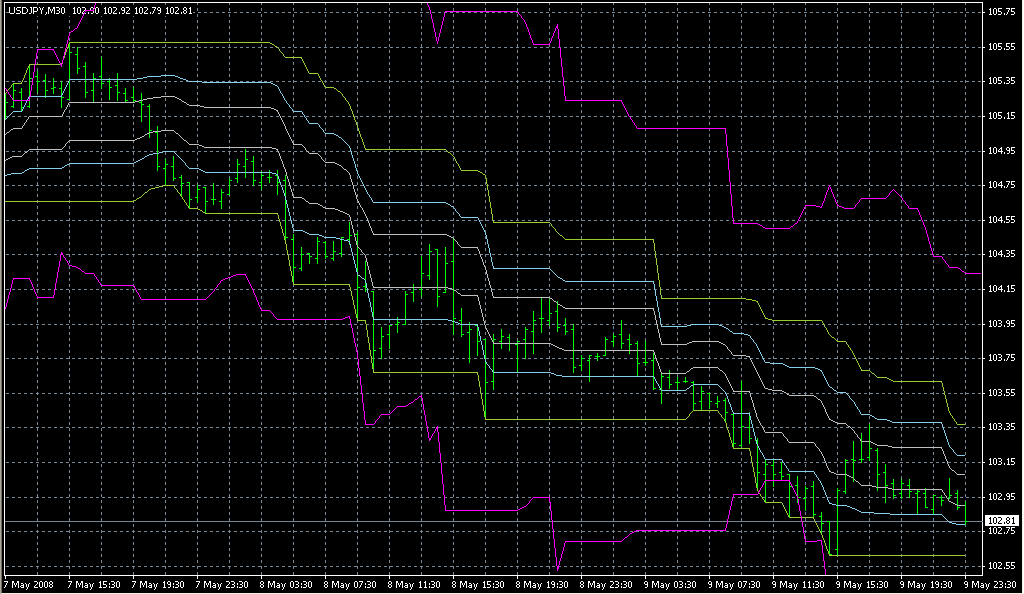
Task: Click the 7 May 23:30 time label
Action: [x=221, y=585]
